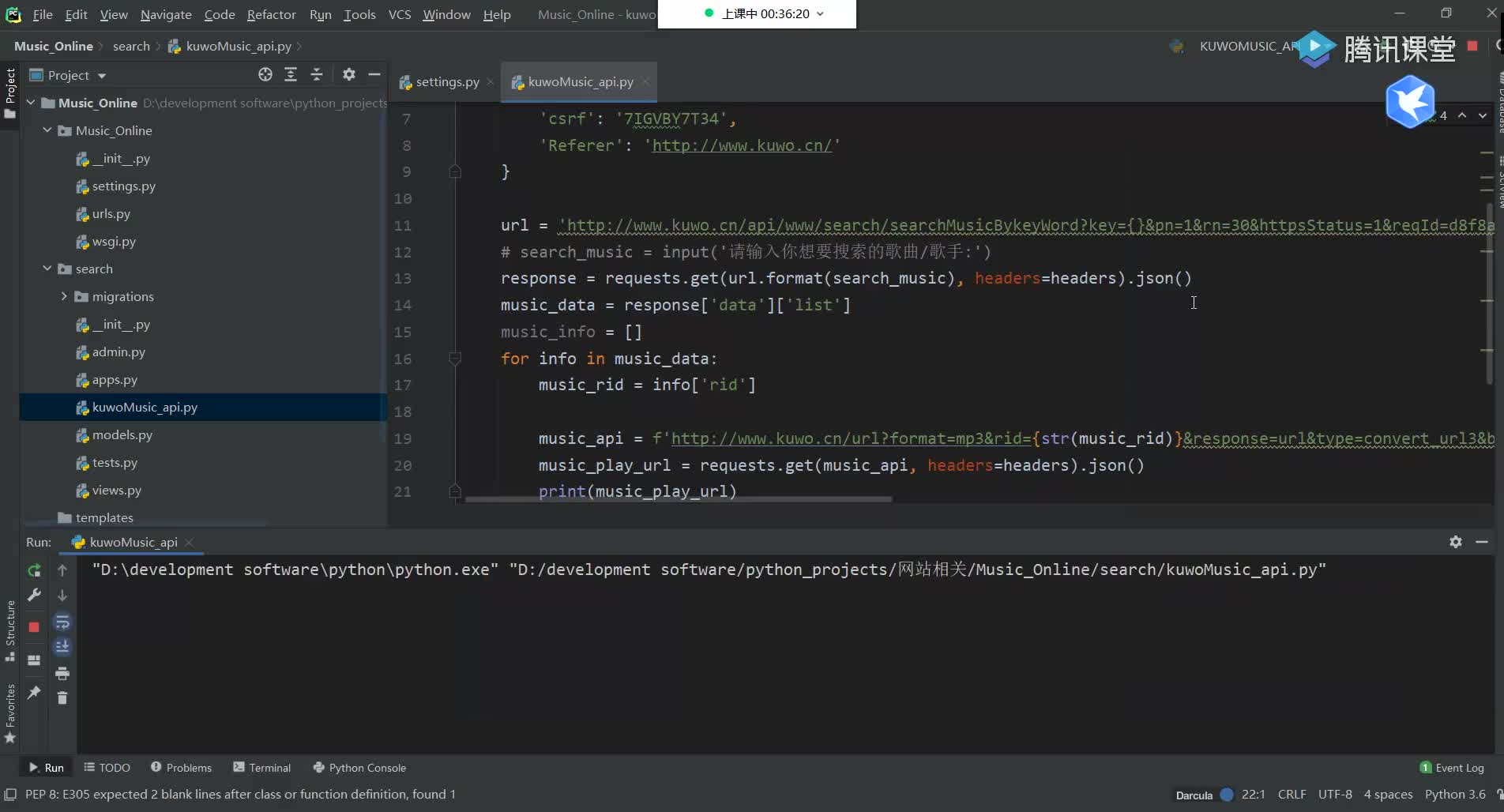The image size is (1504, 812).
Task: Open Python Console tool window
Action: tap(359, 768)
